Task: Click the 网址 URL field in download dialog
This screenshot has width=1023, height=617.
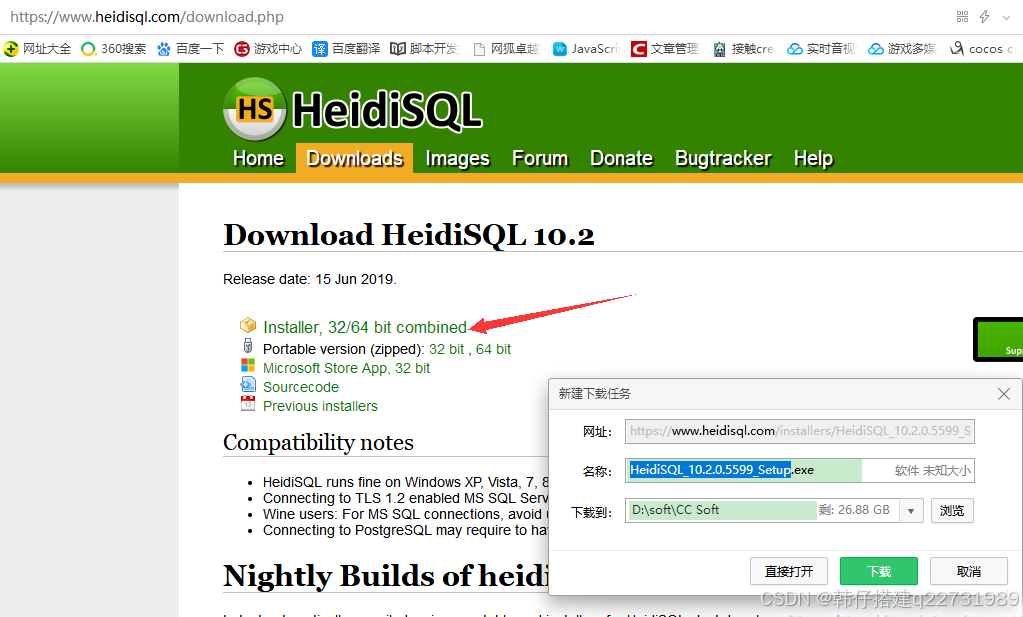Action: point(800,431)
